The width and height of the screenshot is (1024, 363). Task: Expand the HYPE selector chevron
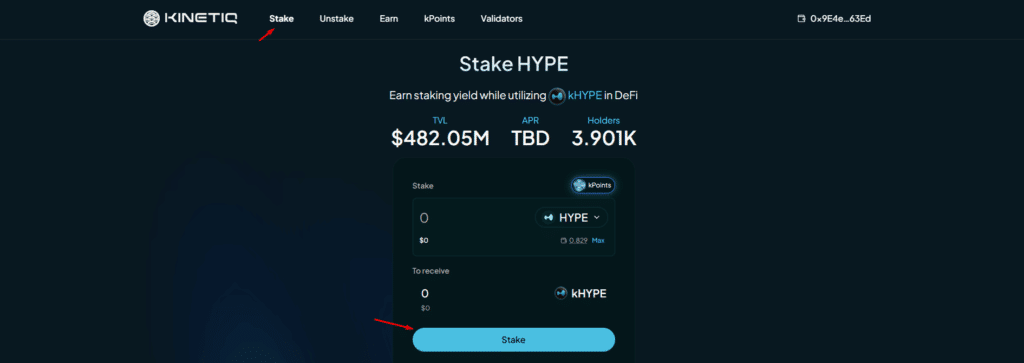tap(596, 217)
